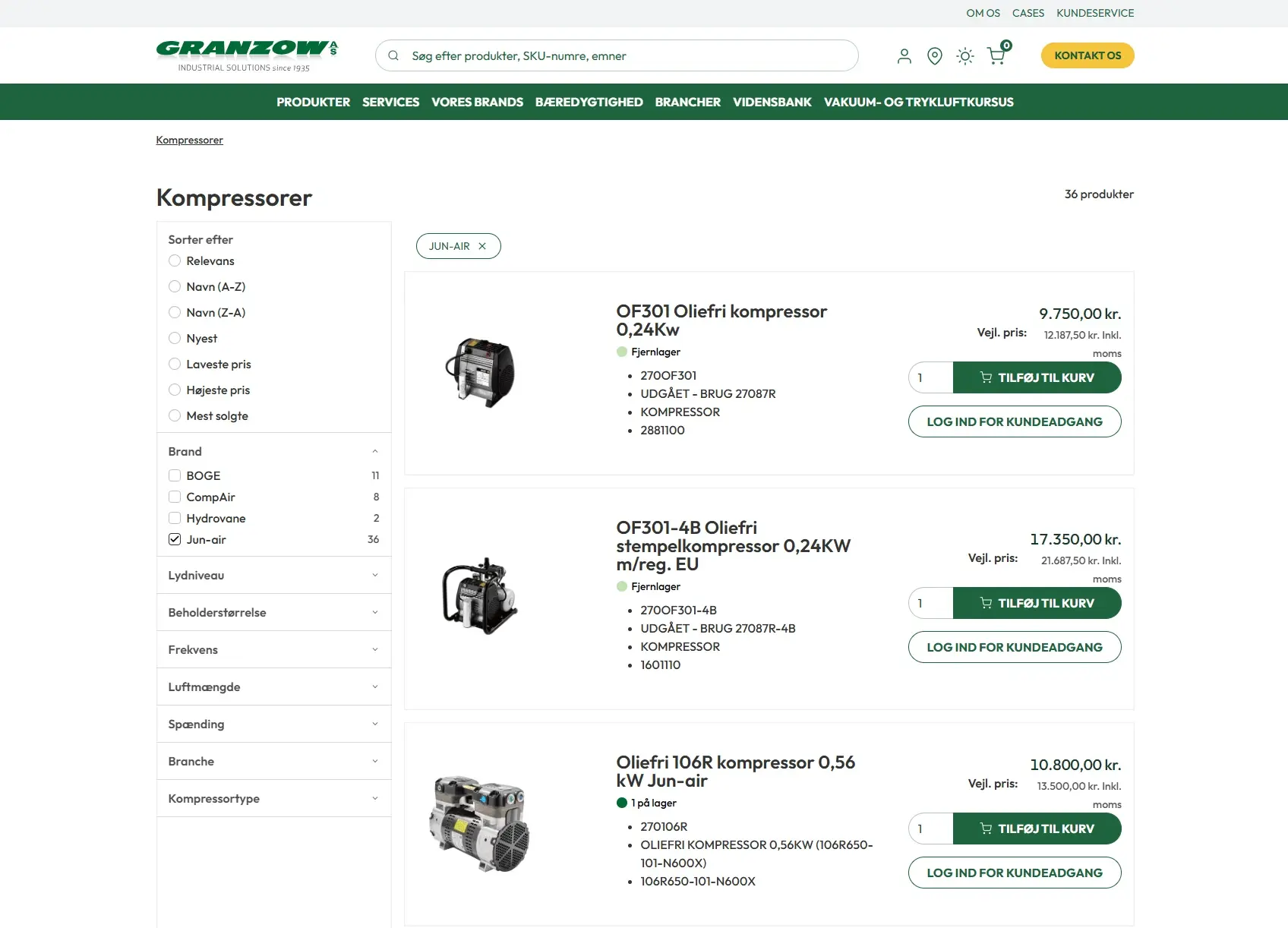Add OF301-4B stempelkompressor to cart
The height and width of the screenshot is (928, 1288).
(x=1037, y=603)
